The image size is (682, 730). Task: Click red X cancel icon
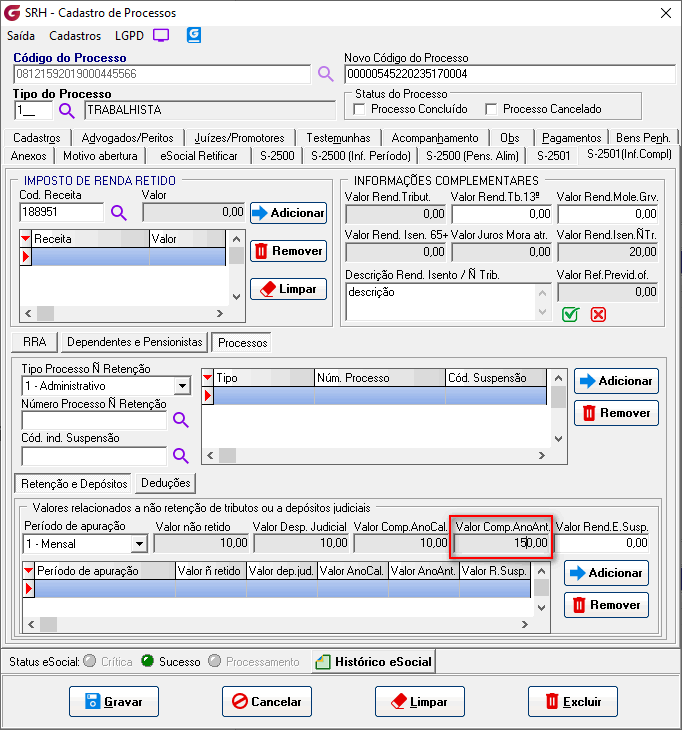click(598, 314)
